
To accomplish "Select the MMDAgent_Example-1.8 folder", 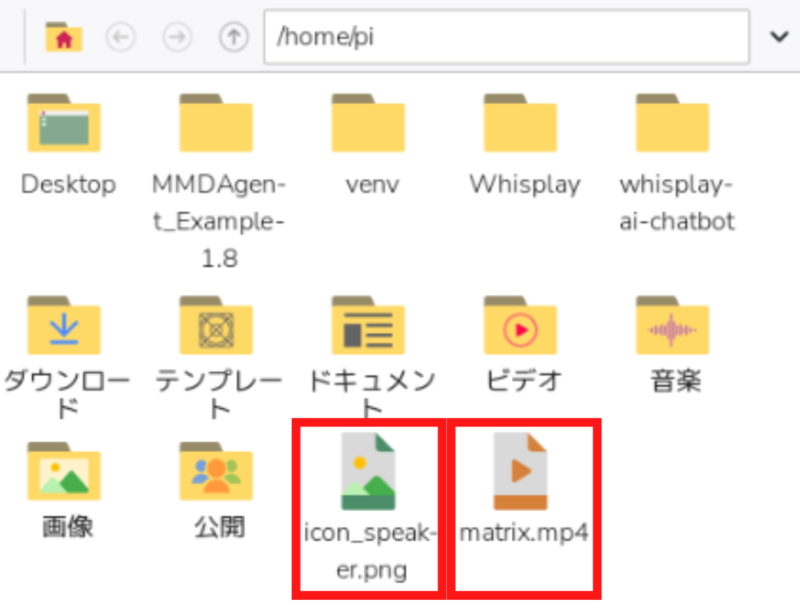I will tap(217, 126).
